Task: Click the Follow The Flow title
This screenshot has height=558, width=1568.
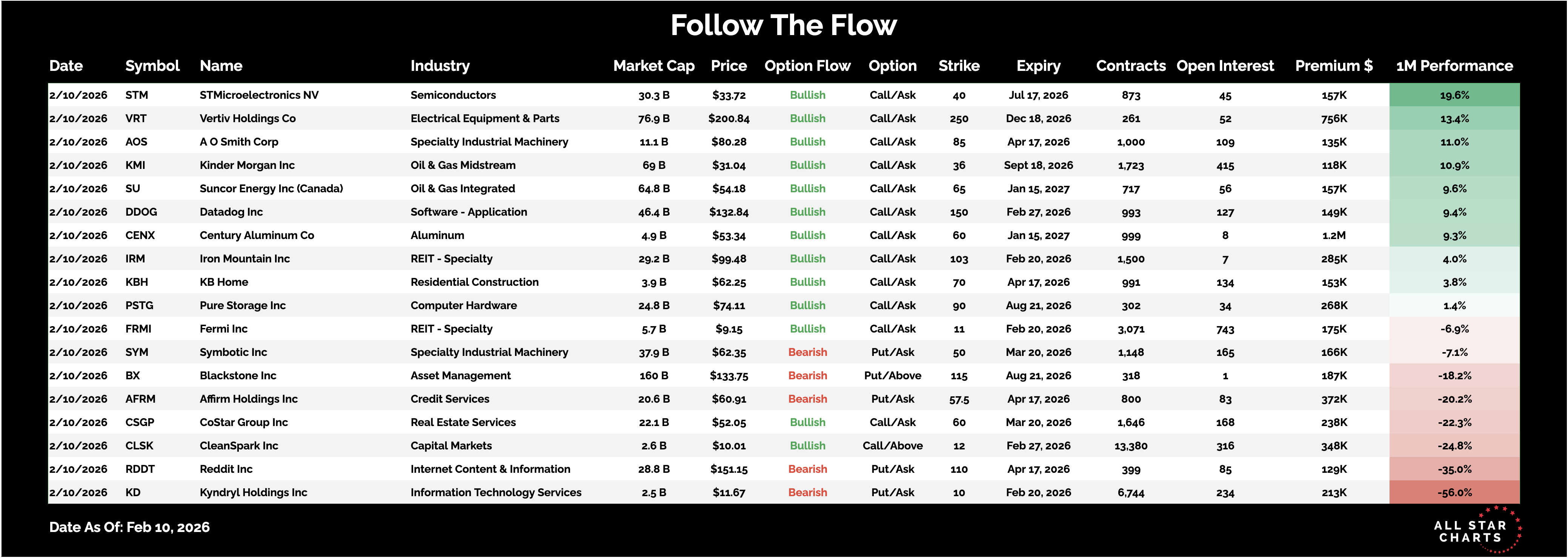Action: click(x=783, y=26)
